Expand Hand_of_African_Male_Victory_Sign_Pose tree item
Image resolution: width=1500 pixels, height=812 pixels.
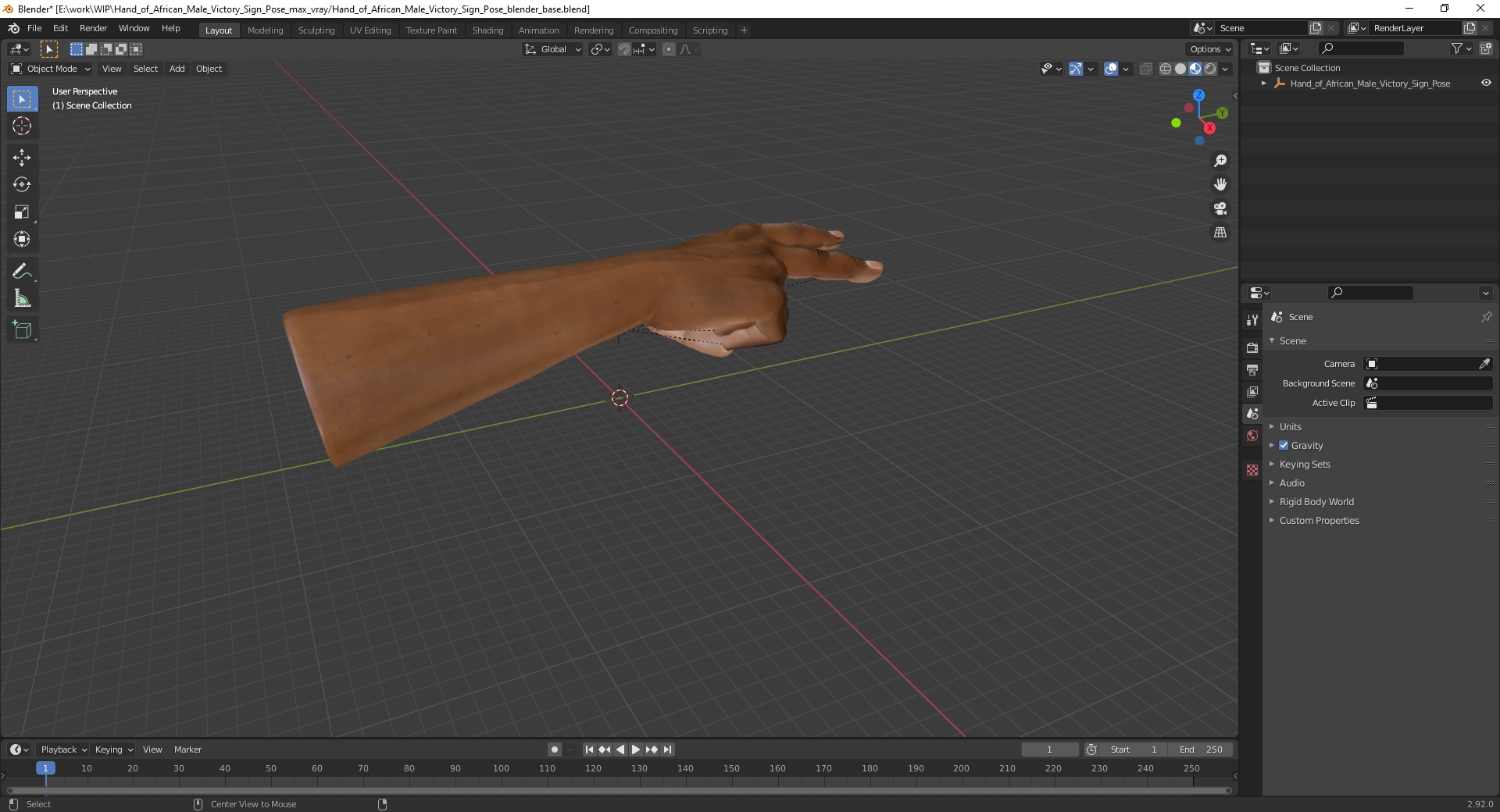1263,84
